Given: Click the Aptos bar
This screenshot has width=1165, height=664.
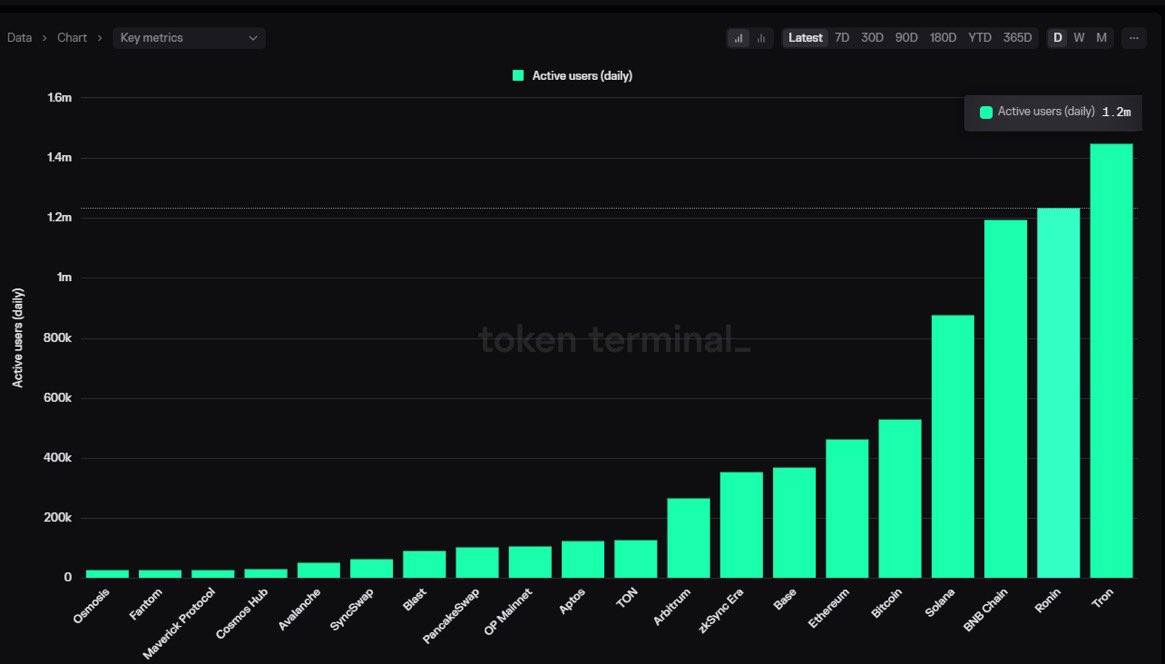Looking at the screenshot, I should pyautogui.click(x=583, y=559).
